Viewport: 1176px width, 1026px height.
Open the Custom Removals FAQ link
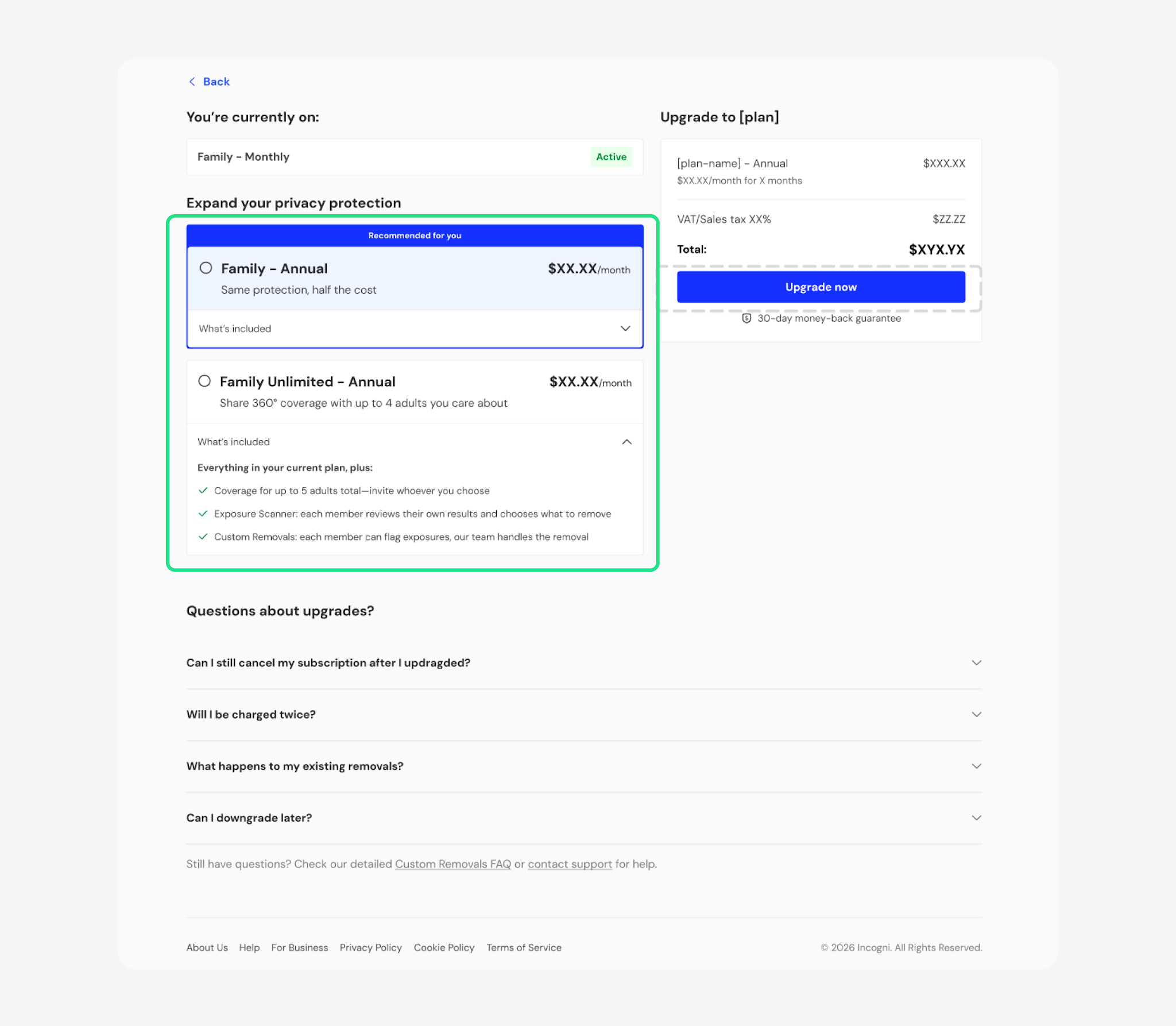(x=452, y=864)
